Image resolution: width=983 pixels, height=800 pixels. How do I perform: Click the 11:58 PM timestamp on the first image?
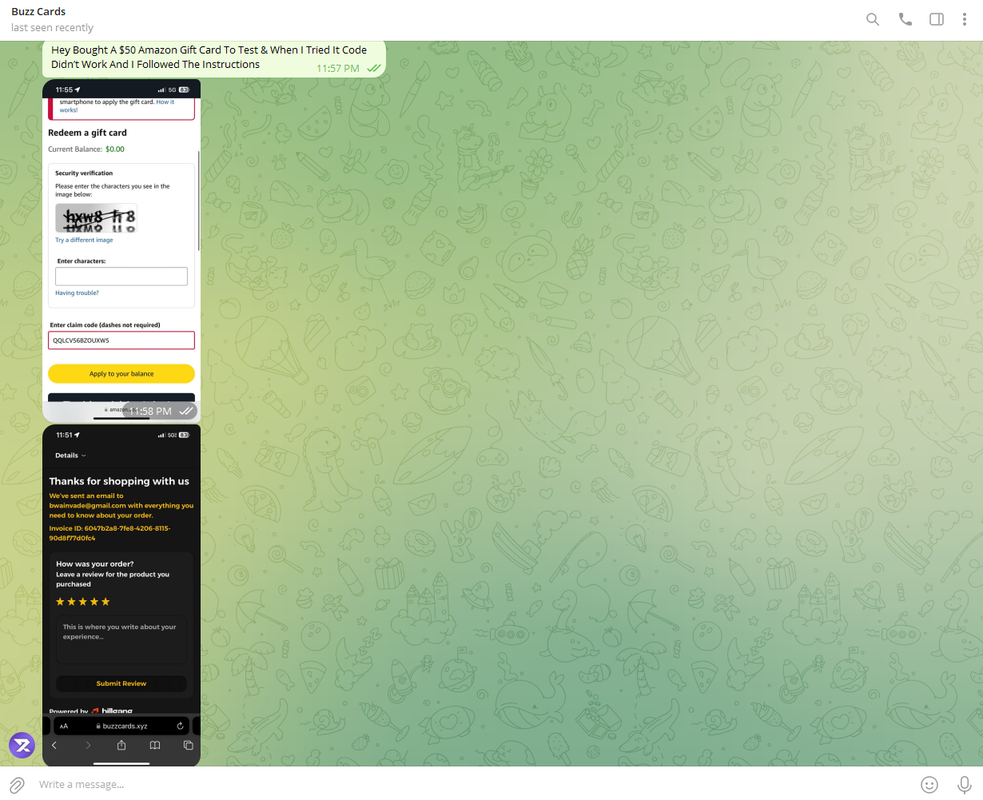click(150, 411)
